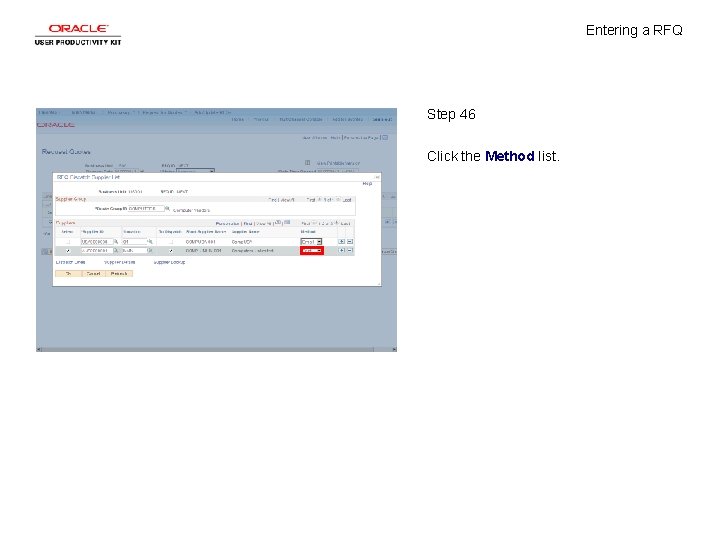
Task: Click the Home link in the background page header
Action: [x=237, y=119]
